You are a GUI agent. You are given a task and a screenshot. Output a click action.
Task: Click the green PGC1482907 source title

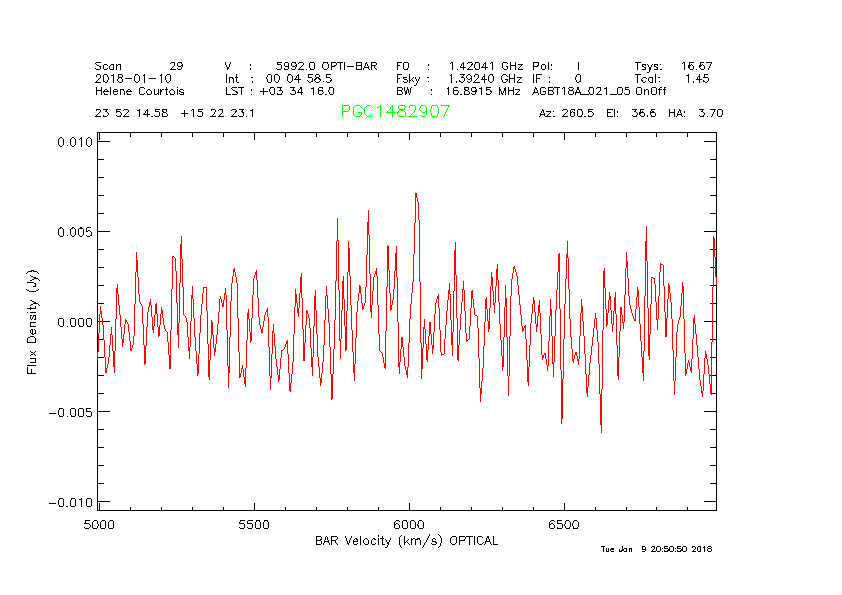point(395,112)
